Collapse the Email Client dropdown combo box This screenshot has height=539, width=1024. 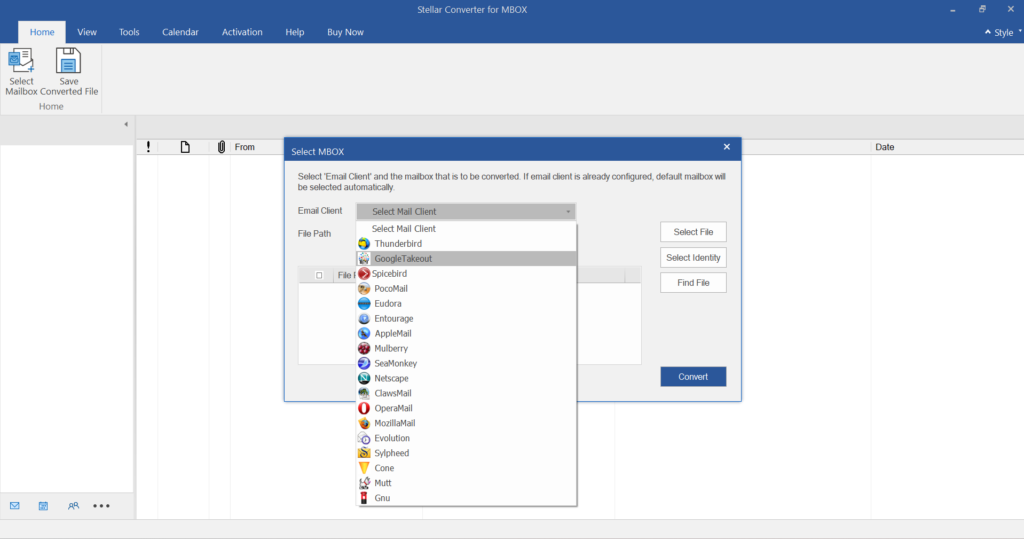pyautogui.click(x=466, y=212)
